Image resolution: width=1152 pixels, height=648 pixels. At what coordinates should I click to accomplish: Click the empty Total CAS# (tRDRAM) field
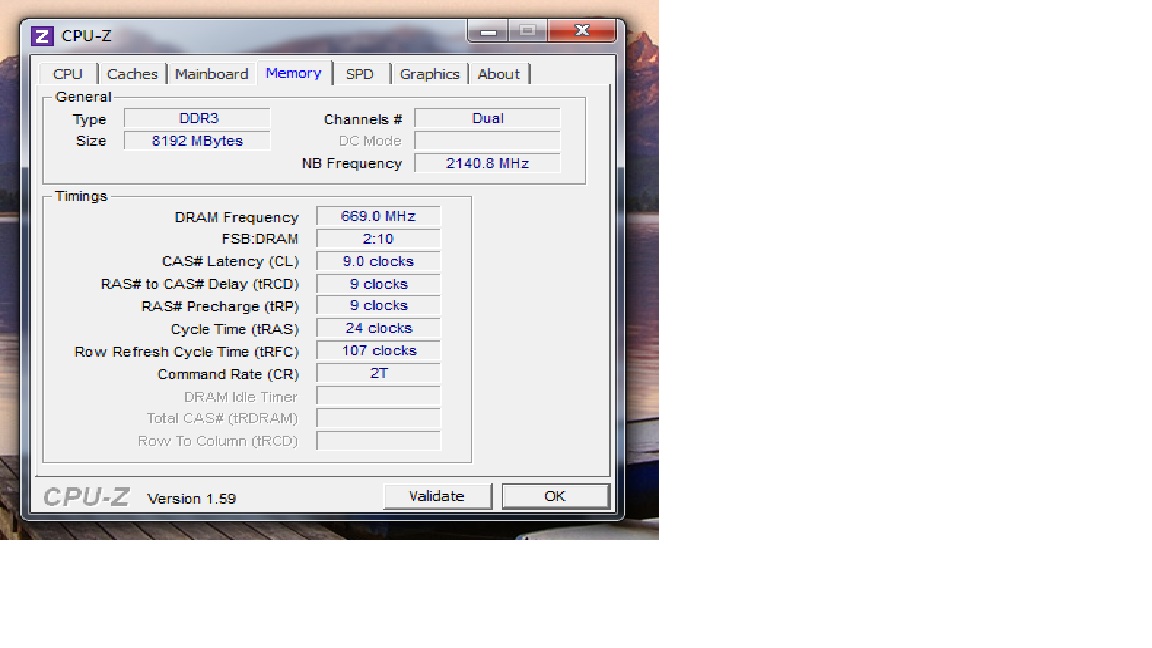[378, 418]
